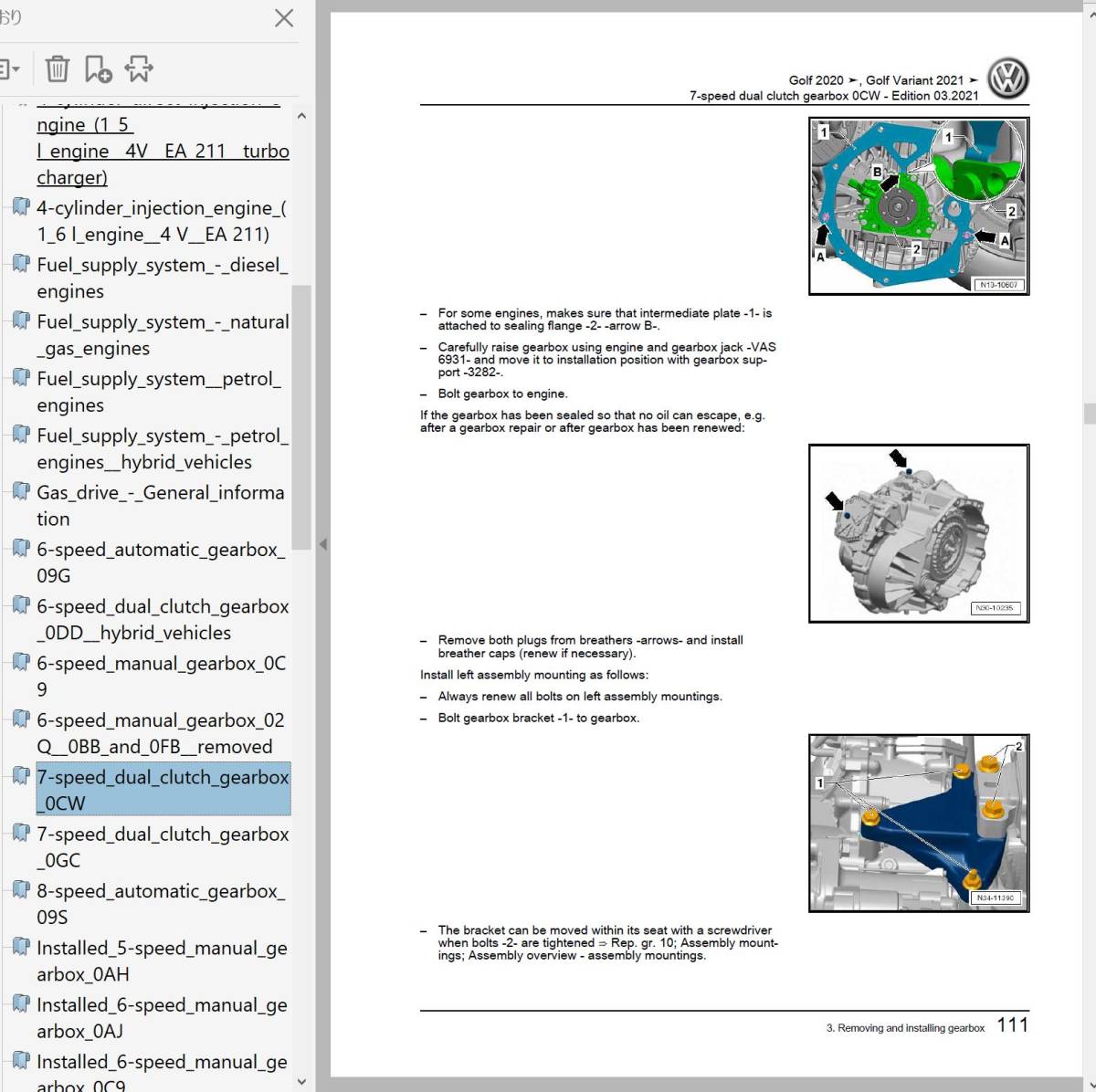Close the bookmarks panel
This screenshot has width=1096, height=1092.
(x=284, y=18)
